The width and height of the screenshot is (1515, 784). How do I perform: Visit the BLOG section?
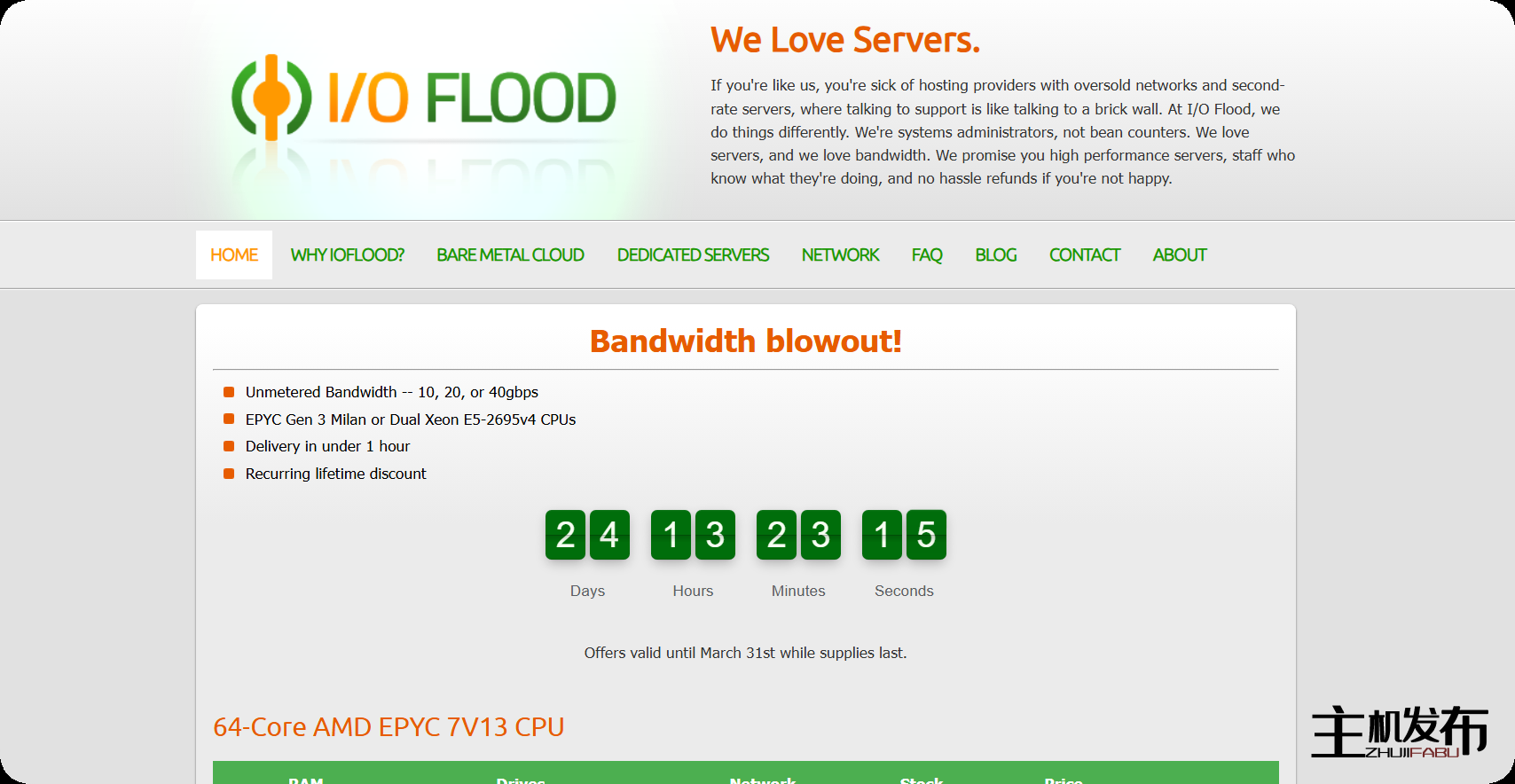995,255
